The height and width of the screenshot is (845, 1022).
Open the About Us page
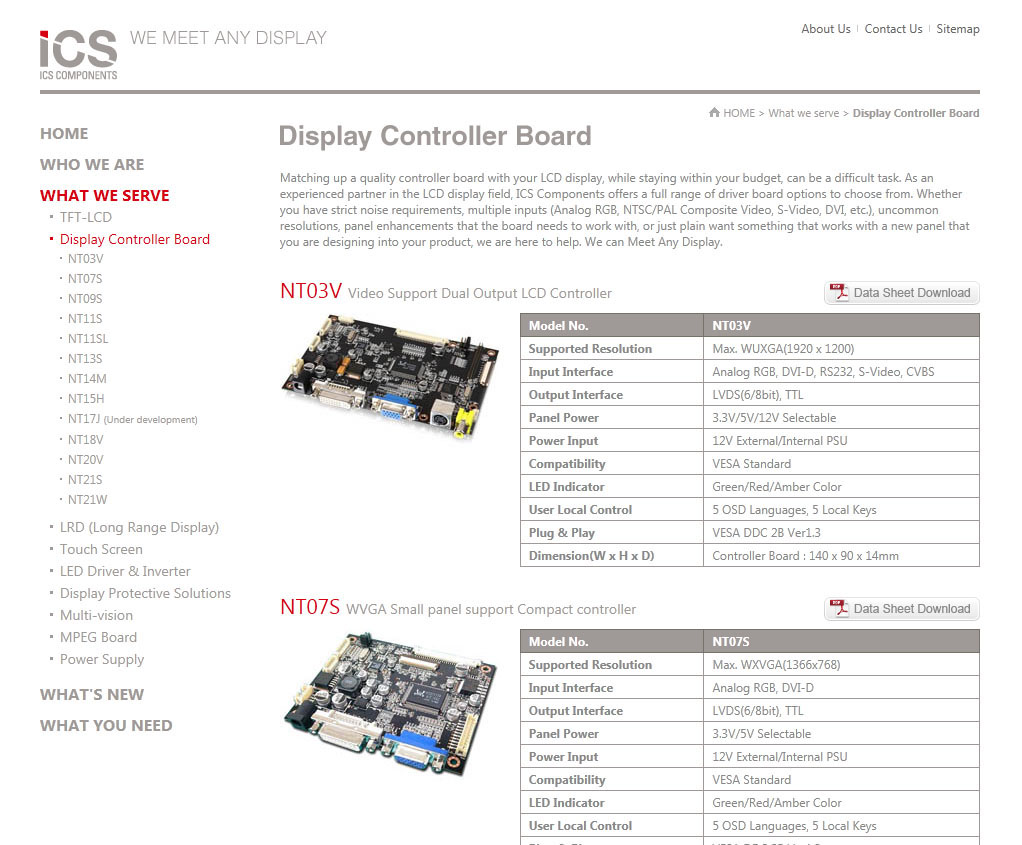click(825, 29)
